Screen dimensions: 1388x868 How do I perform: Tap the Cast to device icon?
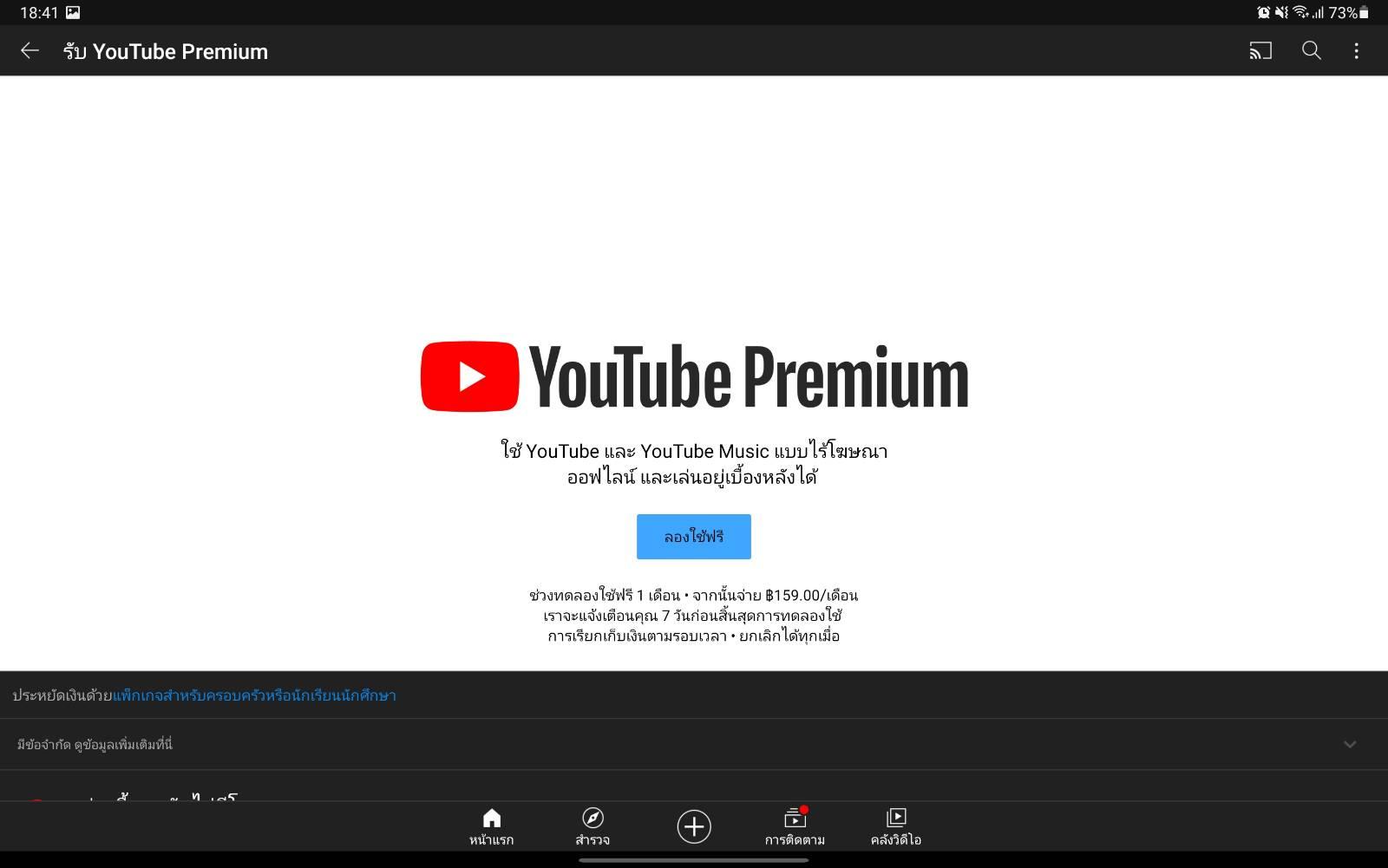click(1260, 51)
